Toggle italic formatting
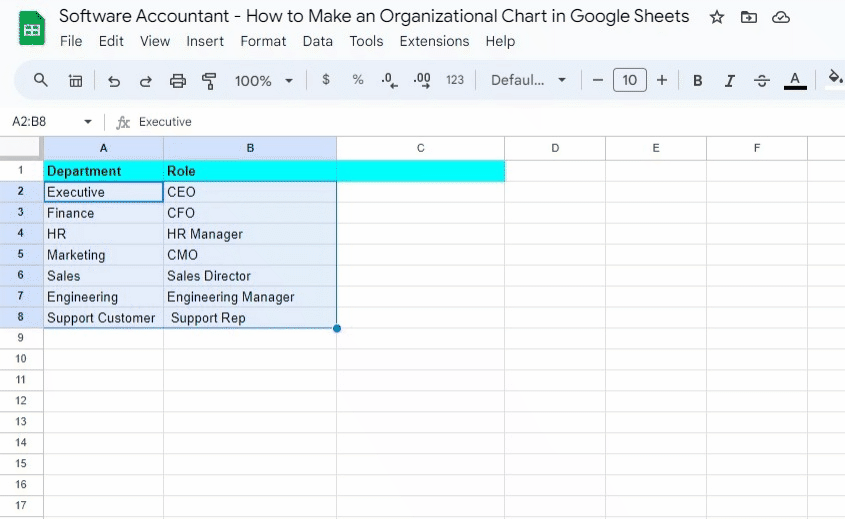Screen dimensions: 845x519 pos(730,81)
